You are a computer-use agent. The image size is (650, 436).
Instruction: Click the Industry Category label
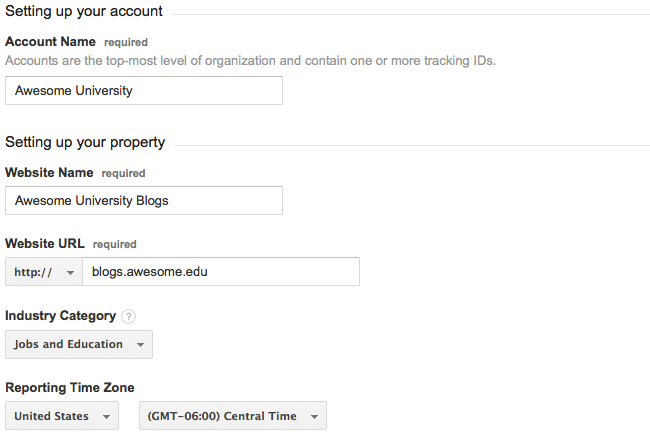(x=61, y=316)
